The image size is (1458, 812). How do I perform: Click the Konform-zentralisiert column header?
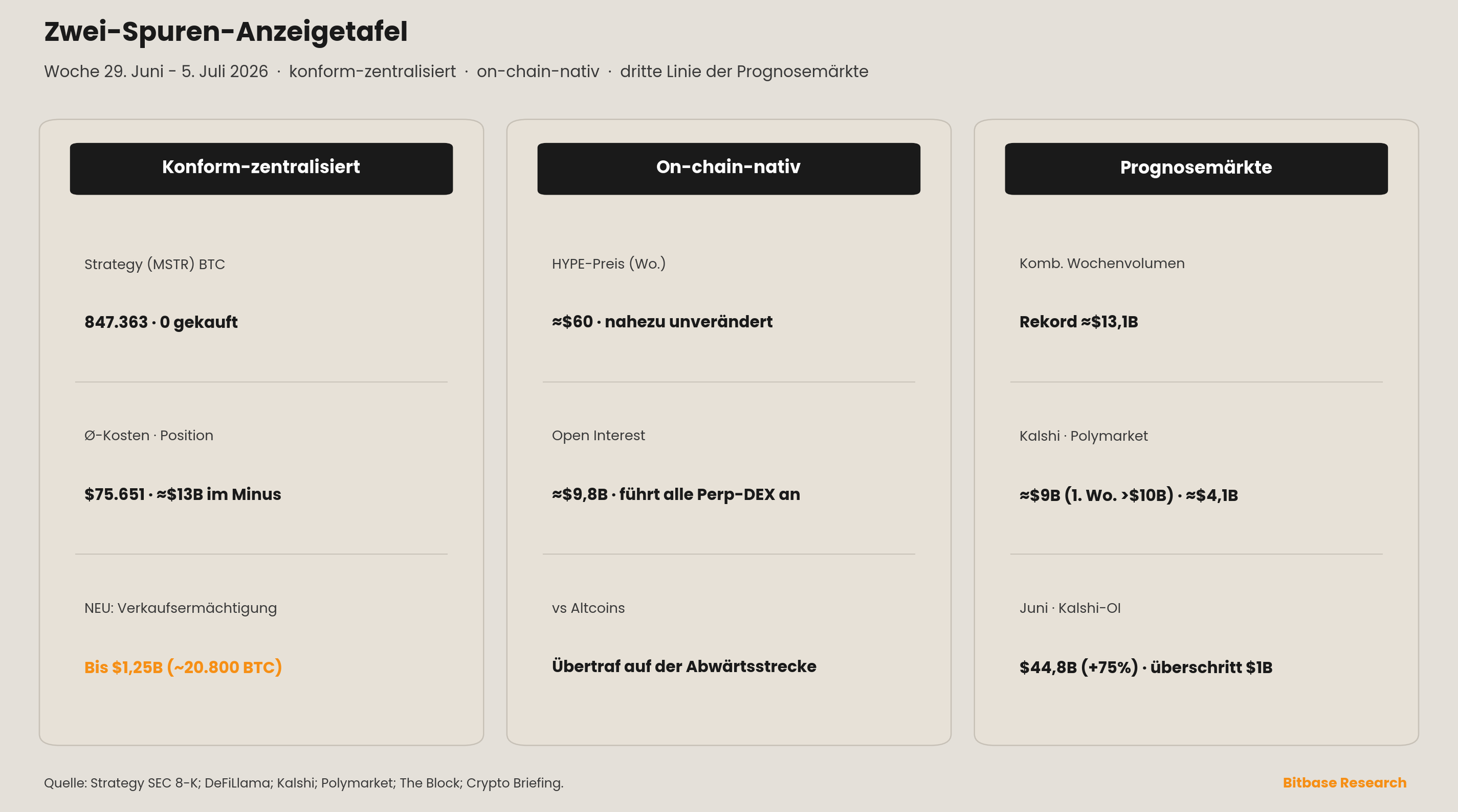(261, 169)
